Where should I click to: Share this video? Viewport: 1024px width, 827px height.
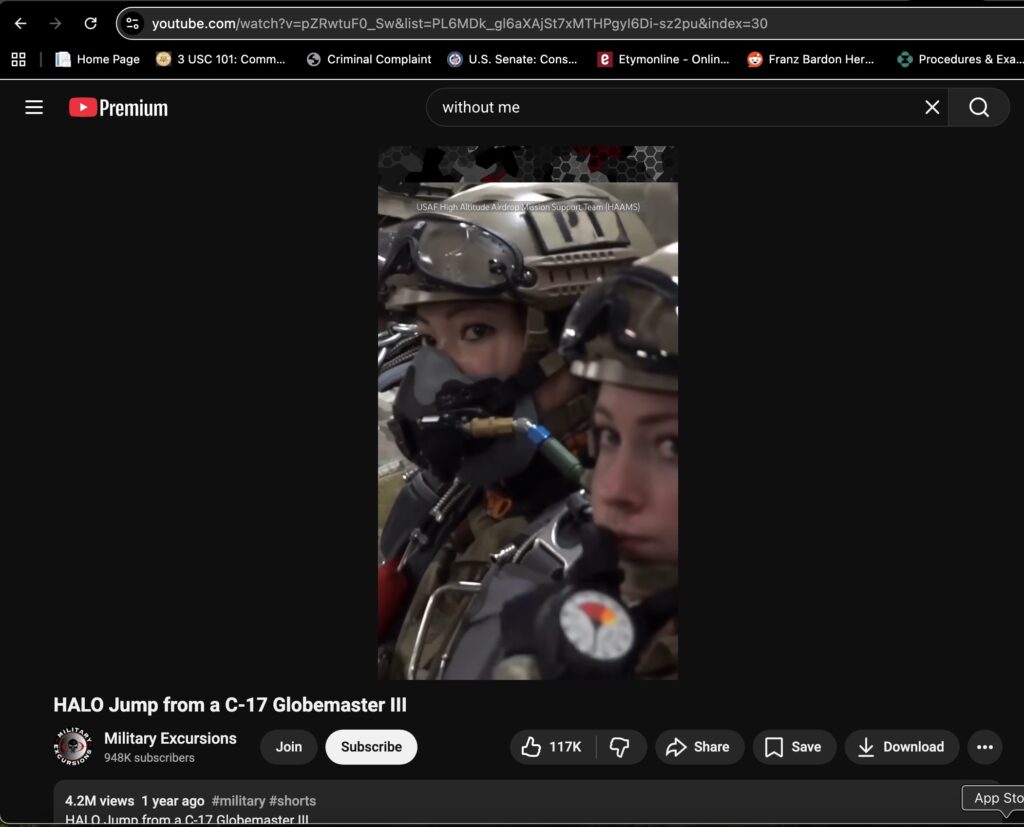[x=697, y=747]
